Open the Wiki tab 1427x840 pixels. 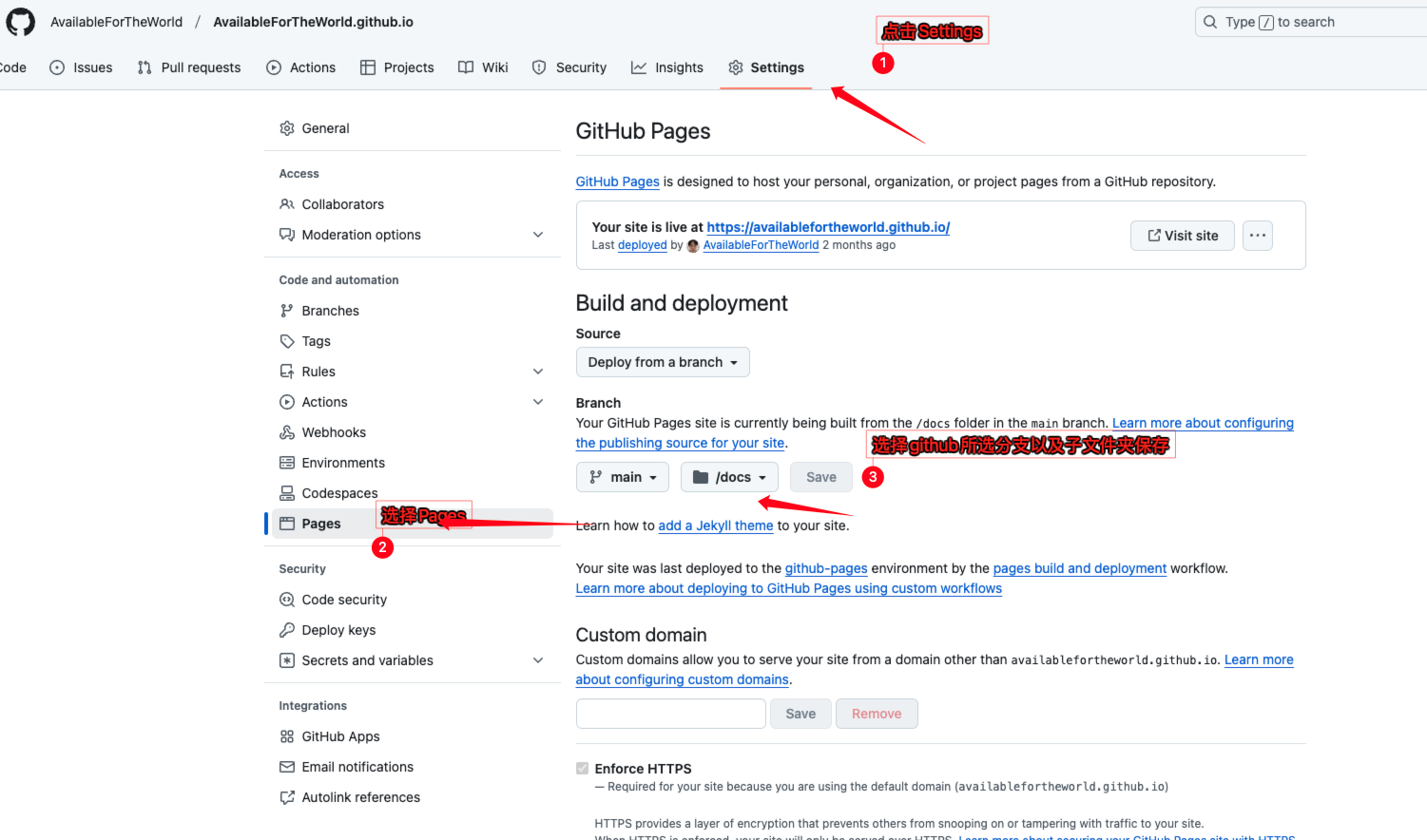[483, 67]
